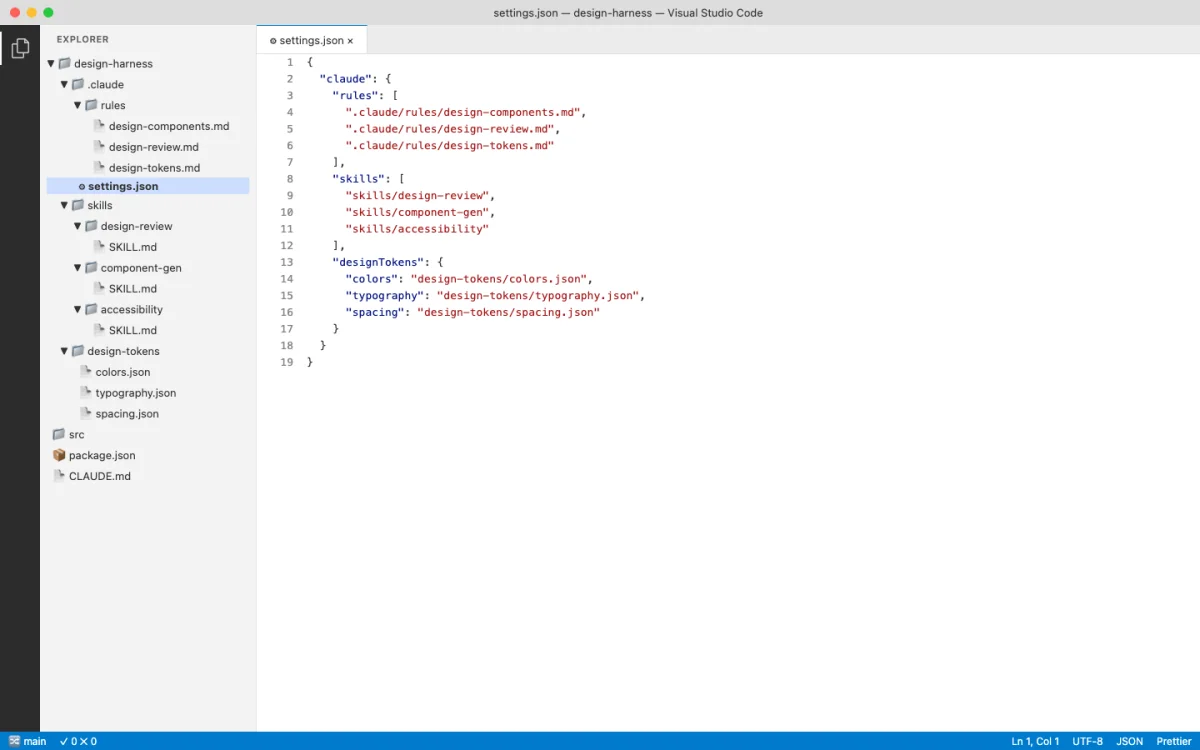Collapse the component-gen folder arrow
This screenshot has height=750, width=1200.
[77, 268]
